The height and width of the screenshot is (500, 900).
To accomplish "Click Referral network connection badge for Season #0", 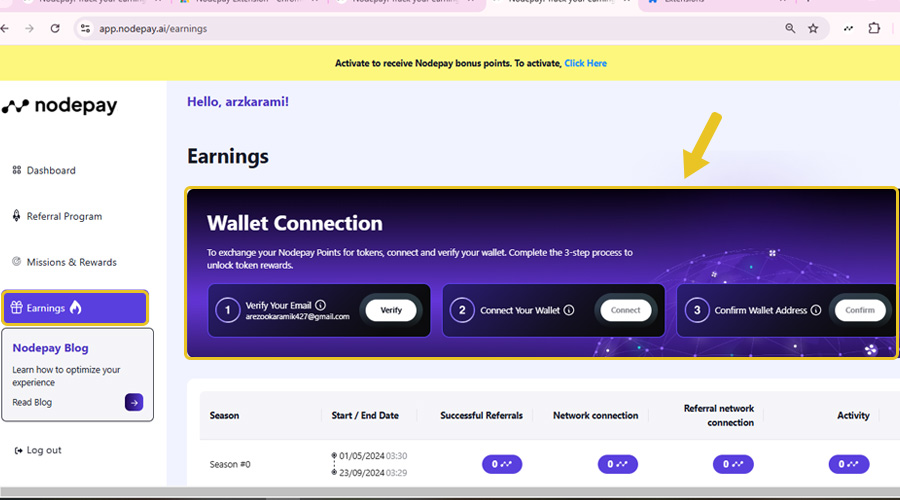I will point(733,464).
